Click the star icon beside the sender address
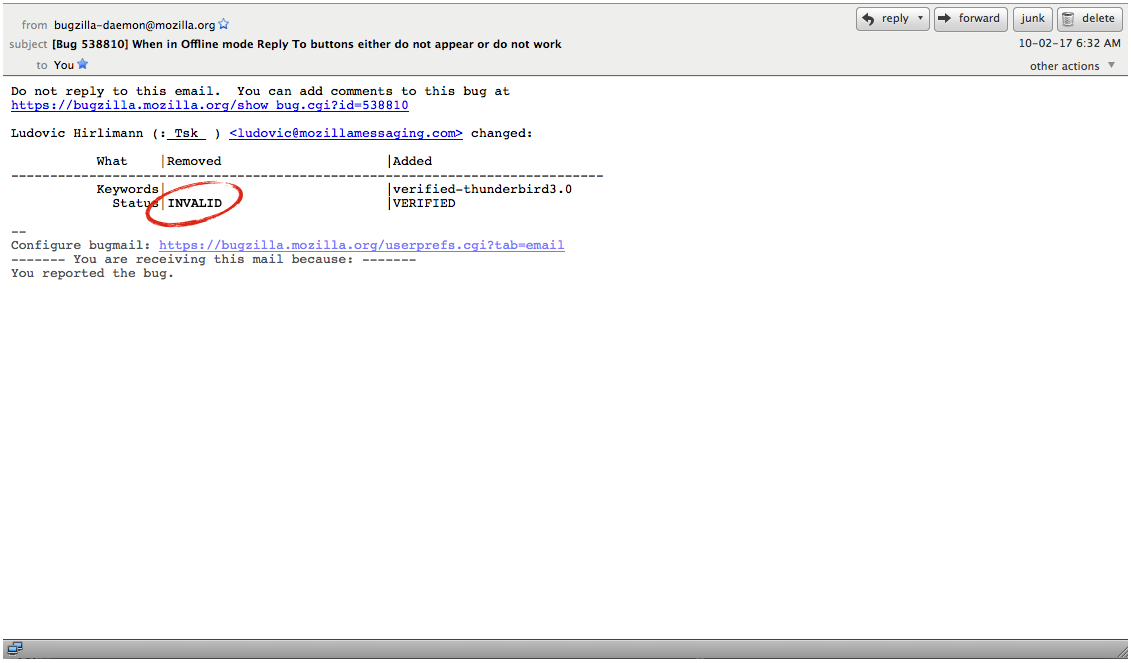1131x663 pixels. [x=224, y=24]
